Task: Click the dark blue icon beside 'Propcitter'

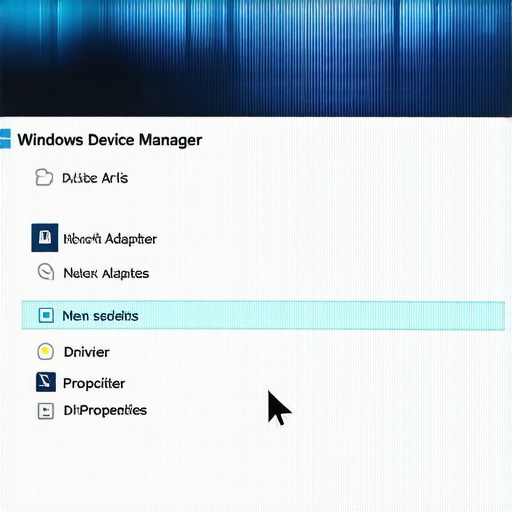Action: 46,382
